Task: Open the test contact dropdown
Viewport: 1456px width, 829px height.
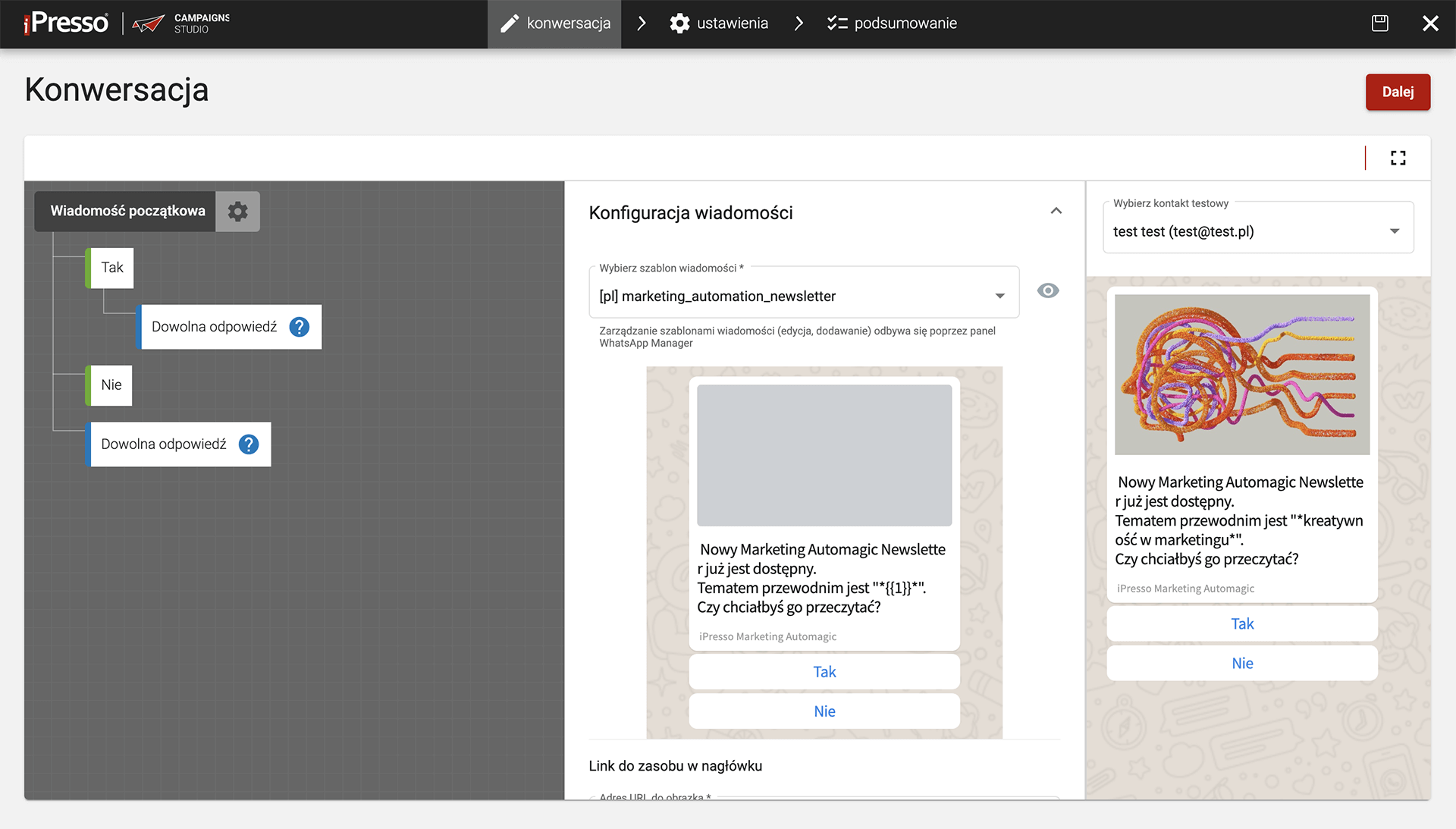Action: pyautogui.click(x=1257, y=231)
